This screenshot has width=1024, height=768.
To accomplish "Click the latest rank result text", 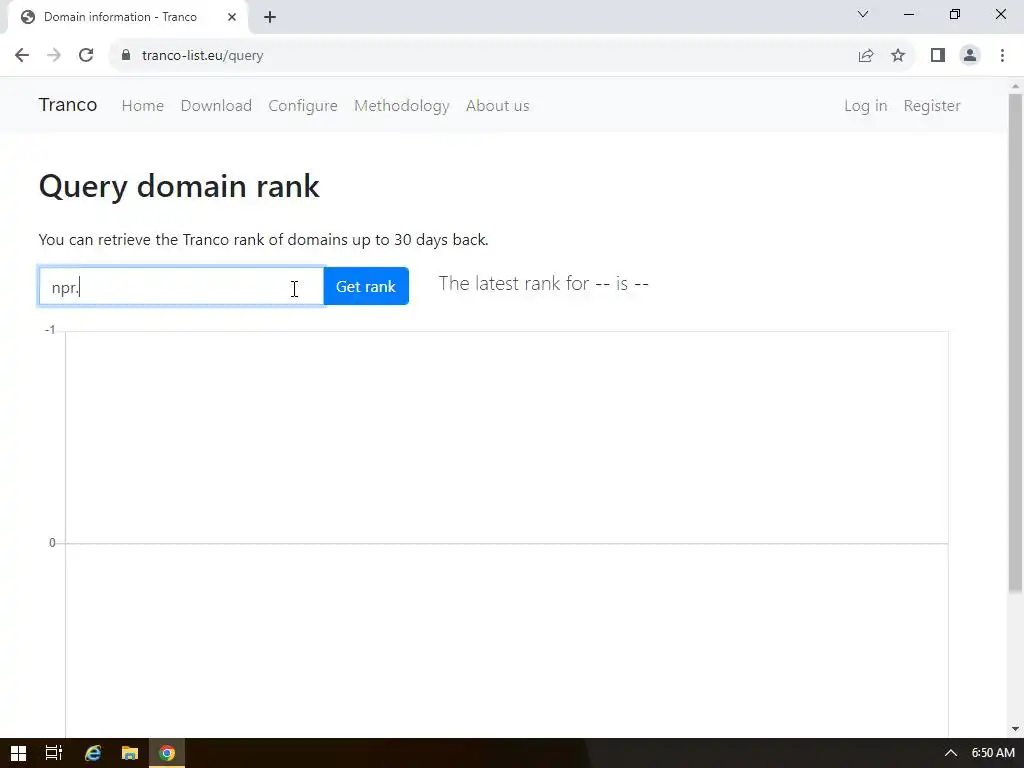I will pos(543,283).
